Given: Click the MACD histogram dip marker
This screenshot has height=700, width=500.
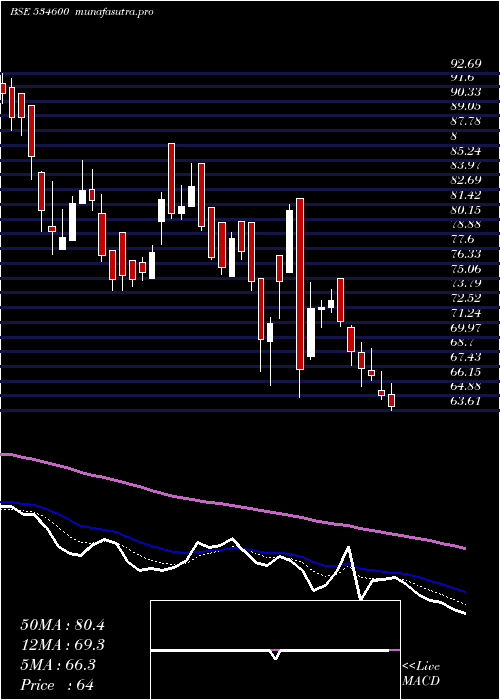Looking at the screenshot, I should pos(275,654).
